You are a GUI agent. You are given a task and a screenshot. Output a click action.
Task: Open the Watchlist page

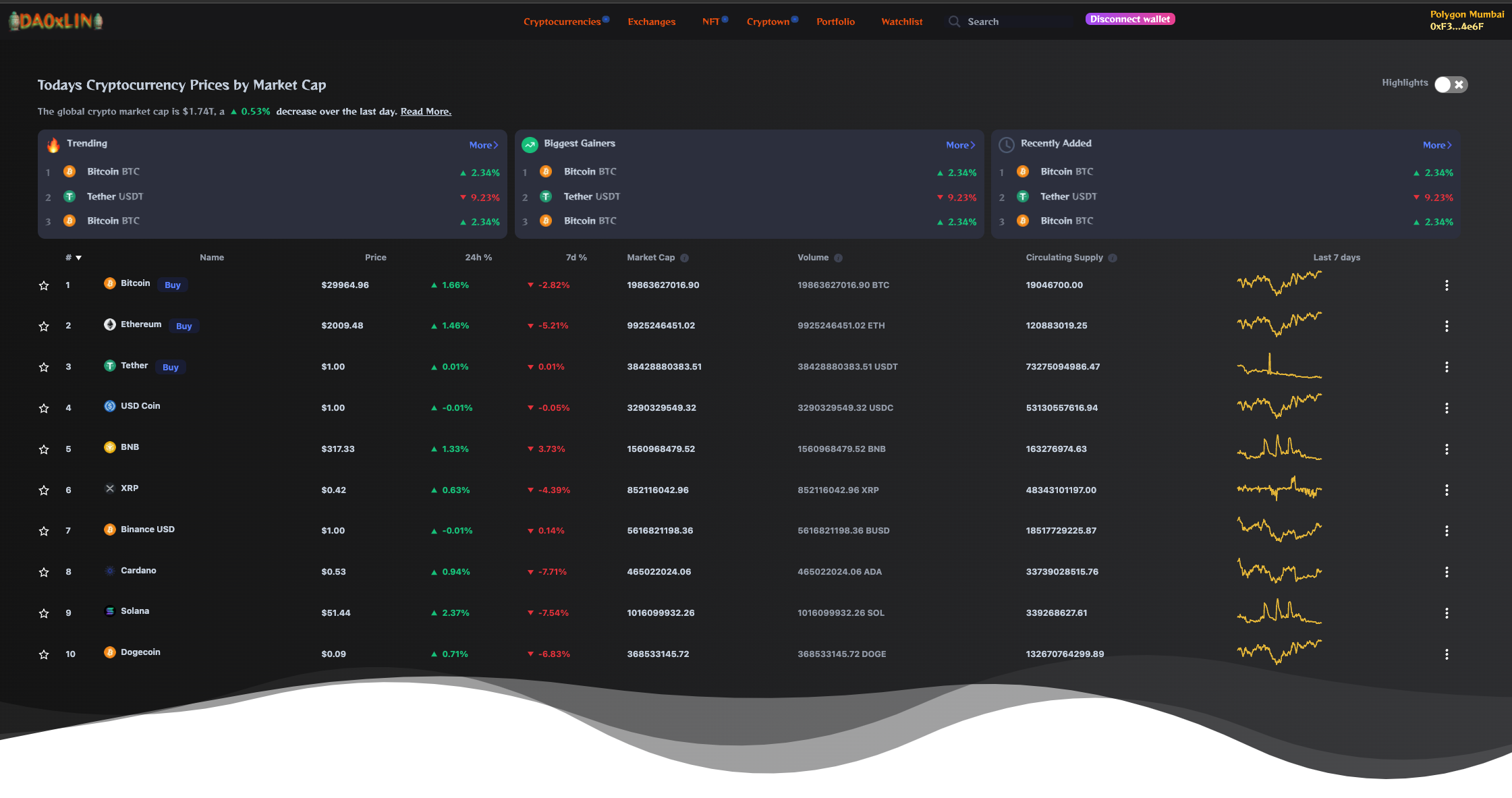[x=901, y=22]
